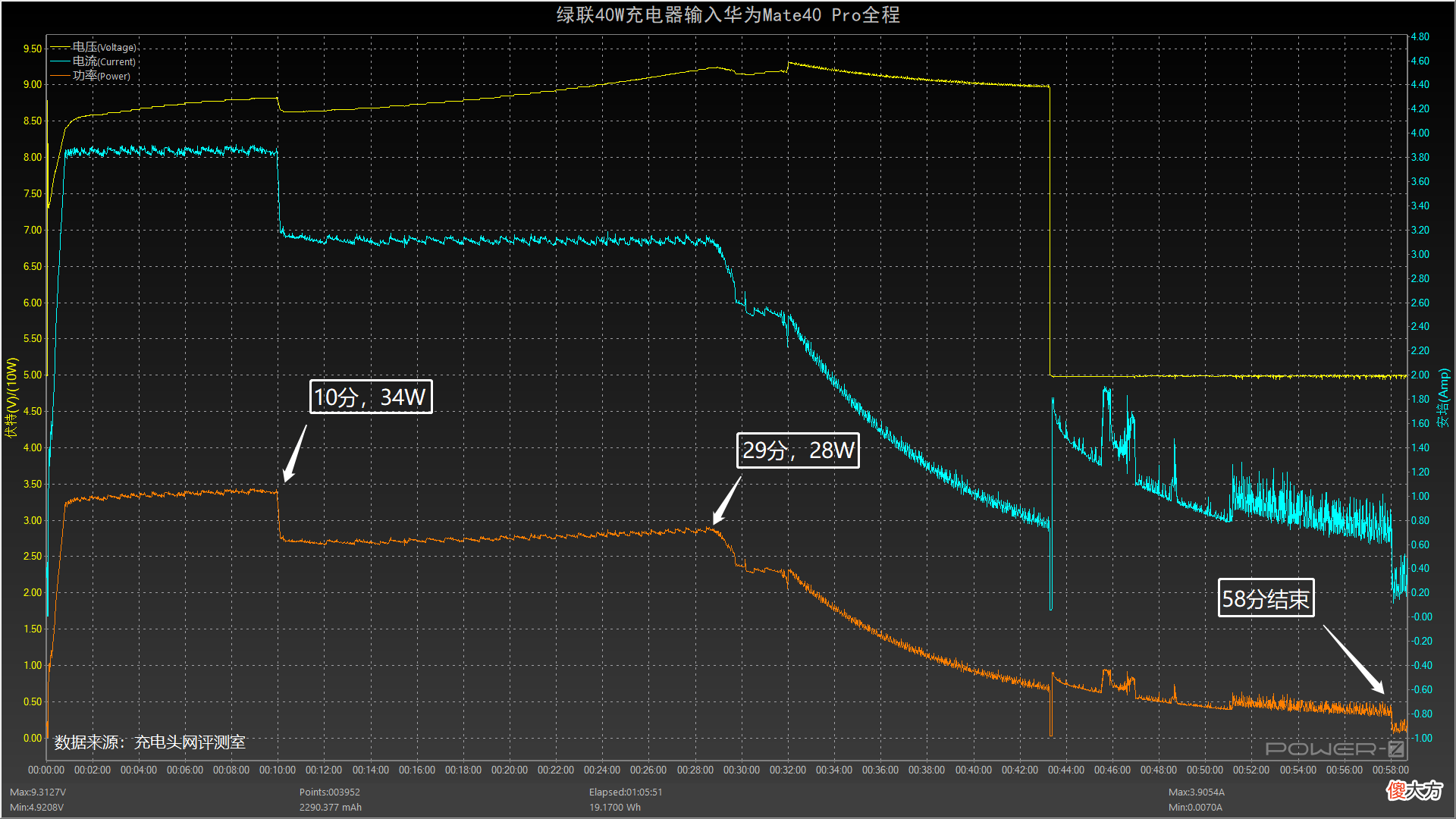
Task: Click the -1.00 right axis tick label
Action: tap(1421, 739)
